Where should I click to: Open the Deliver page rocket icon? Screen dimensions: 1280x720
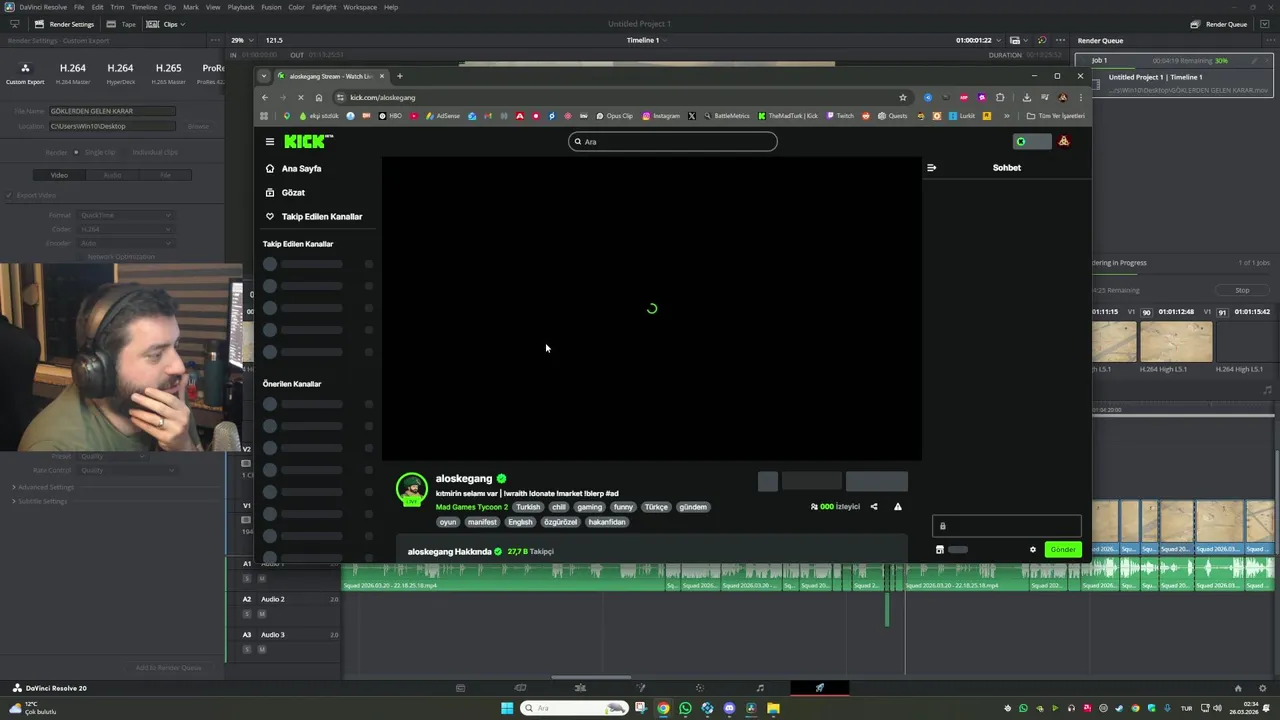[x=819, y=688]
